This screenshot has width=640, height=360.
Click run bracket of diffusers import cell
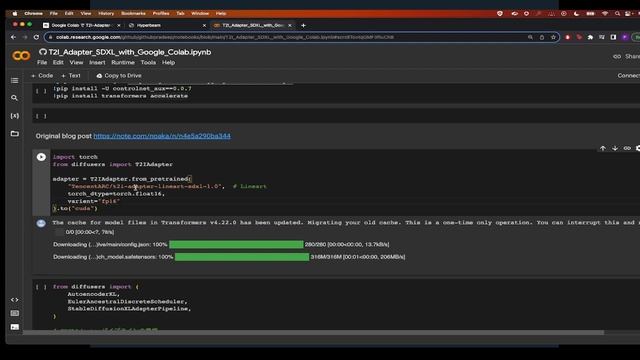click(41, 287)
